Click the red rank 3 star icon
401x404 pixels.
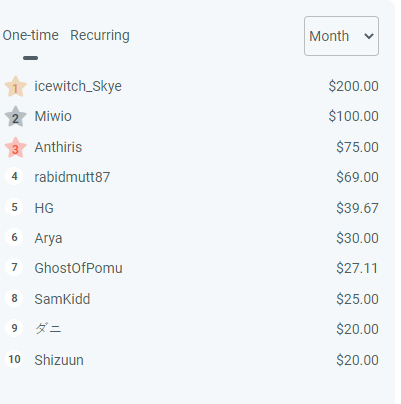[15, 147]
